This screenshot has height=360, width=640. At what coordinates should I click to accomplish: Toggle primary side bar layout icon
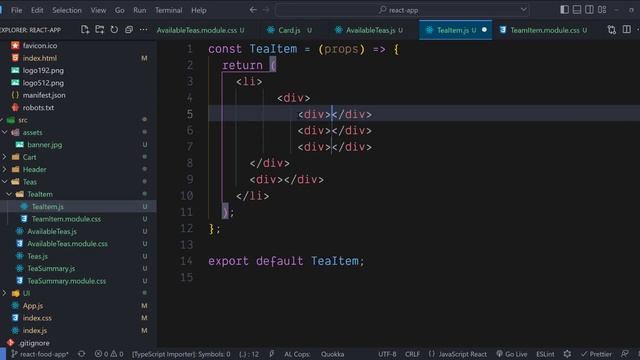point(564,10)
